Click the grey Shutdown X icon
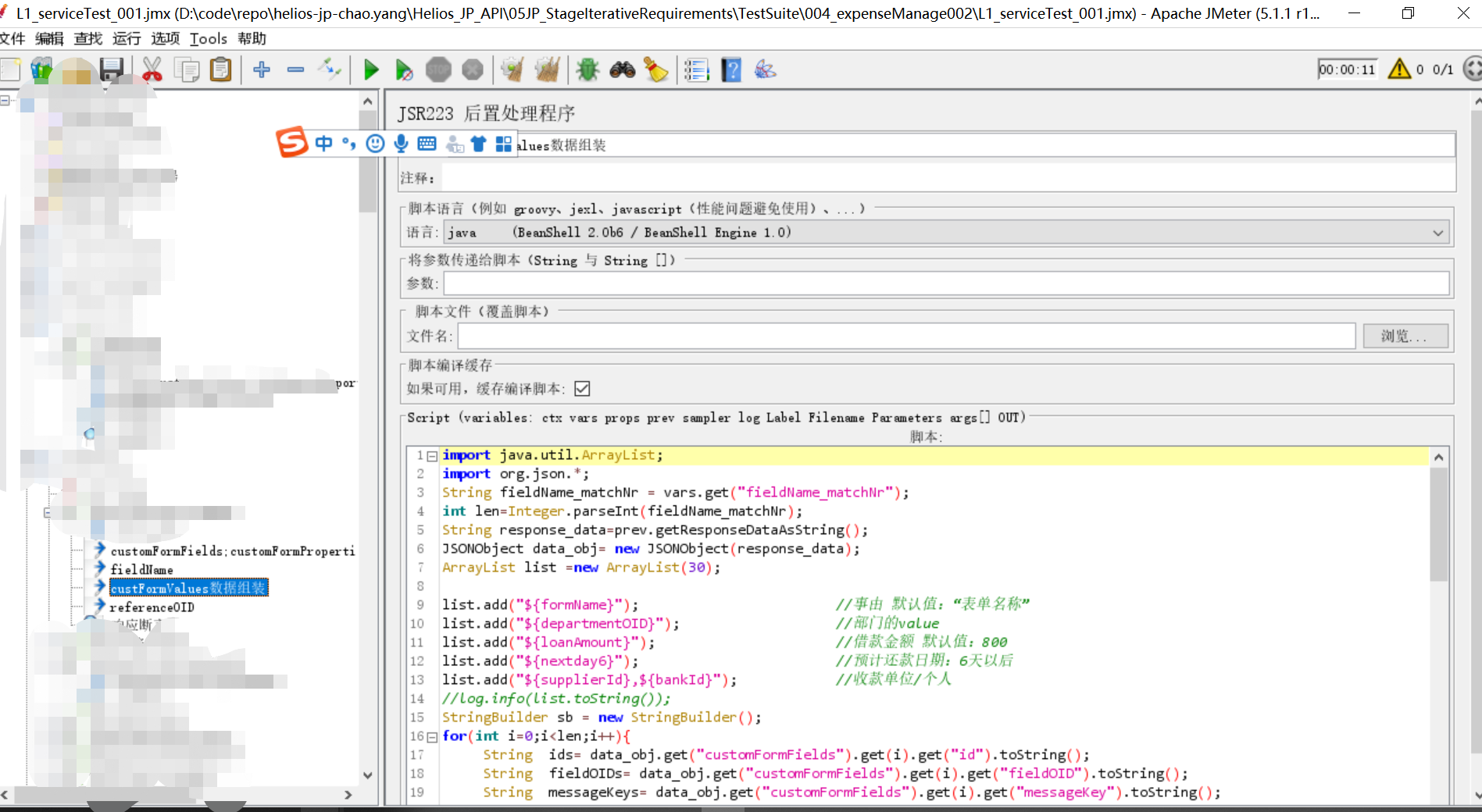This screenshot has width=1482, height=812. click(473, 69)
